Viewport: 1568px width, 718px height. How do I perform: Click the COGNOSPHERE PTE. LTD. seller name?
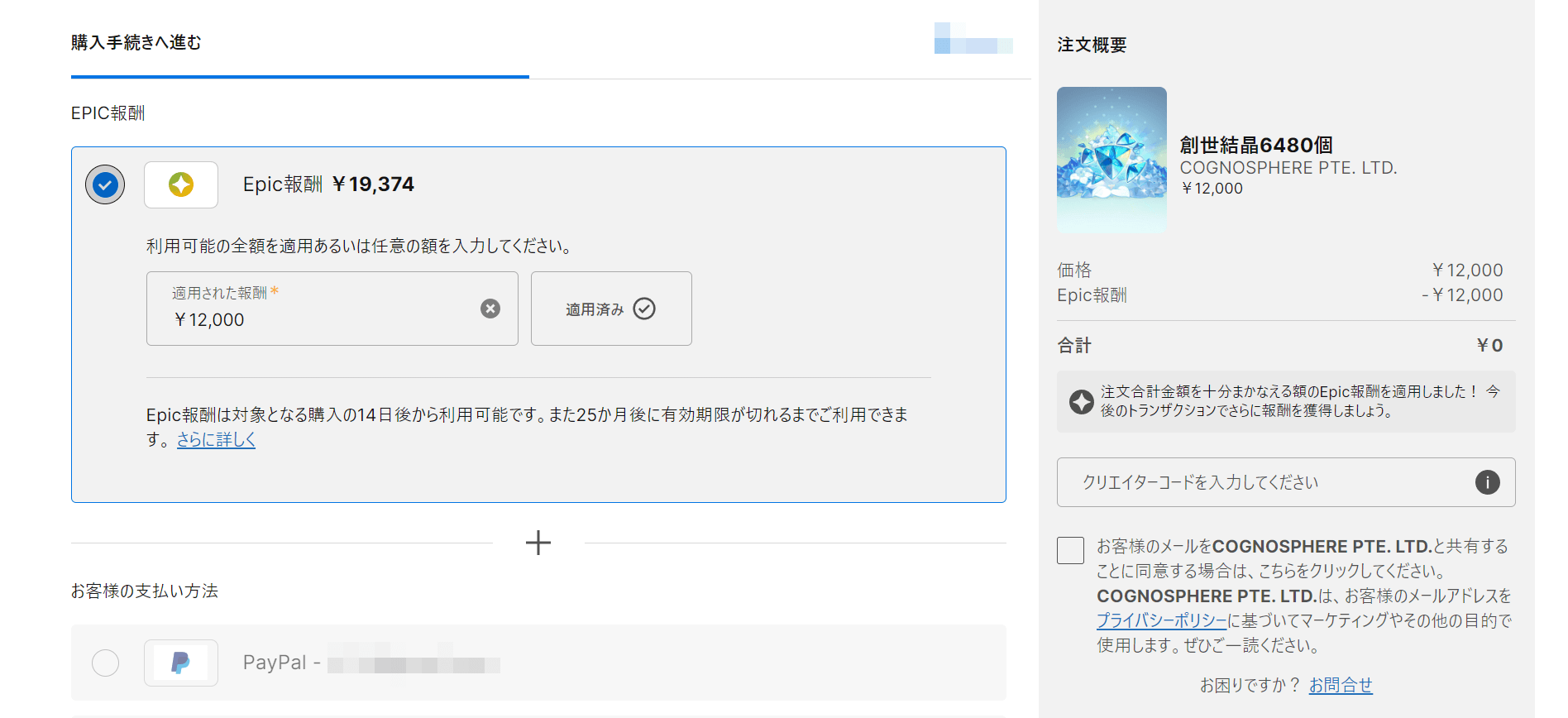tap(1288, 168)
